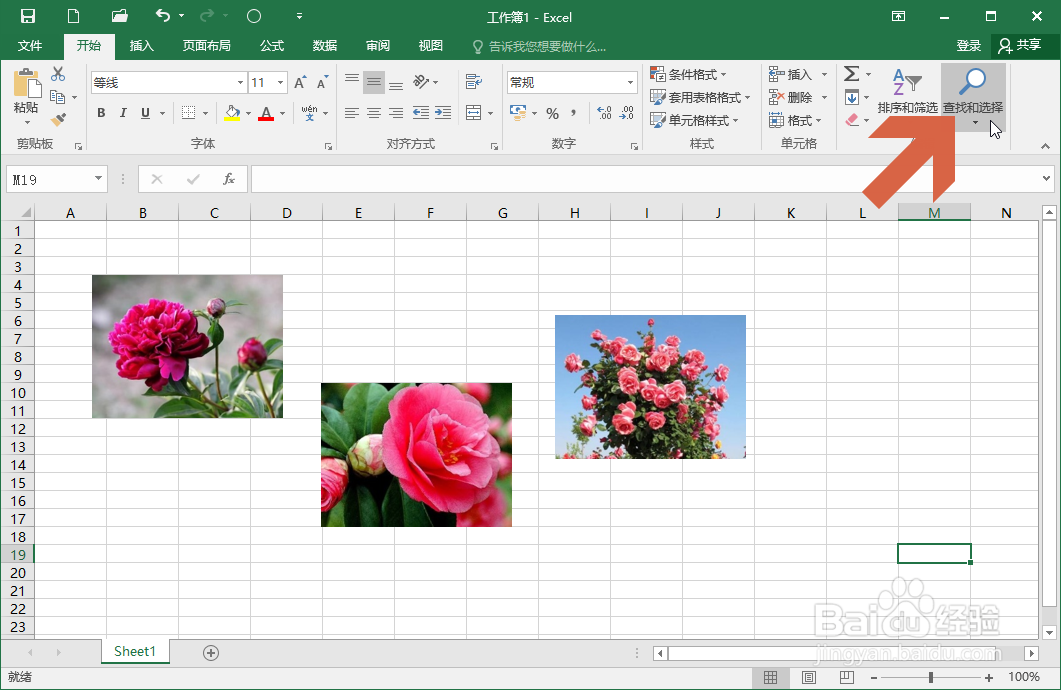Toggle underline formatting
The image size is (1061, 690).
pos(145,113)
